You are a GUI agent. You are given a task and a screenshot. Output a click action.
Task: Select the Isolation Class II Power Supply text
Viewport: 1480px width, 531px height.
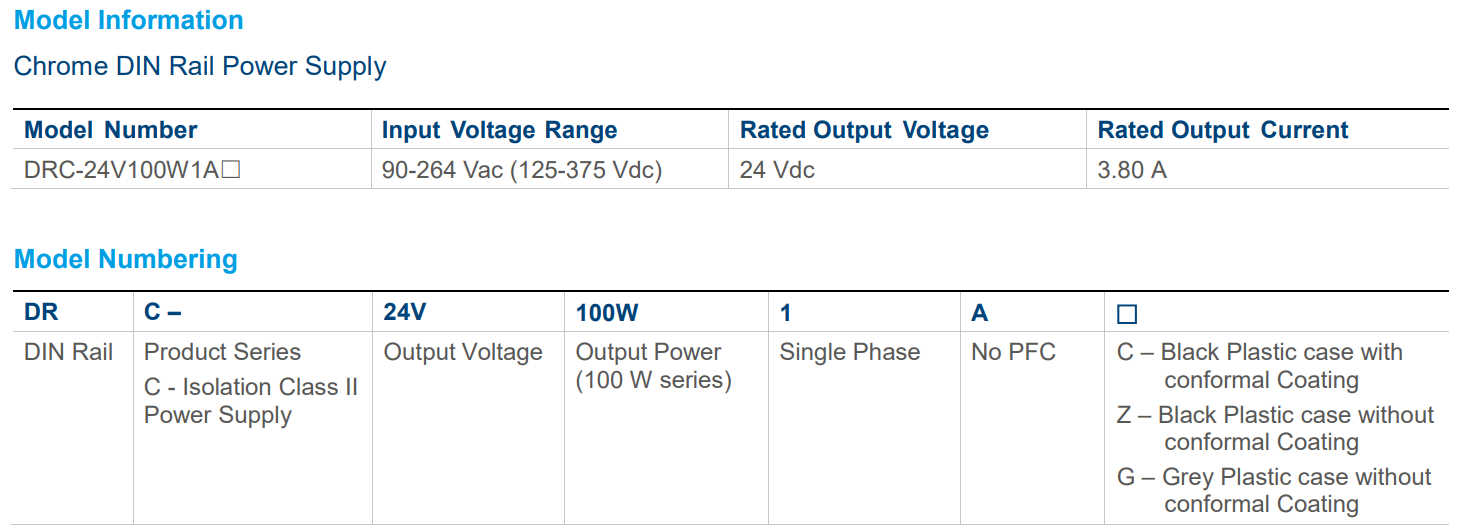coord(250,400)
